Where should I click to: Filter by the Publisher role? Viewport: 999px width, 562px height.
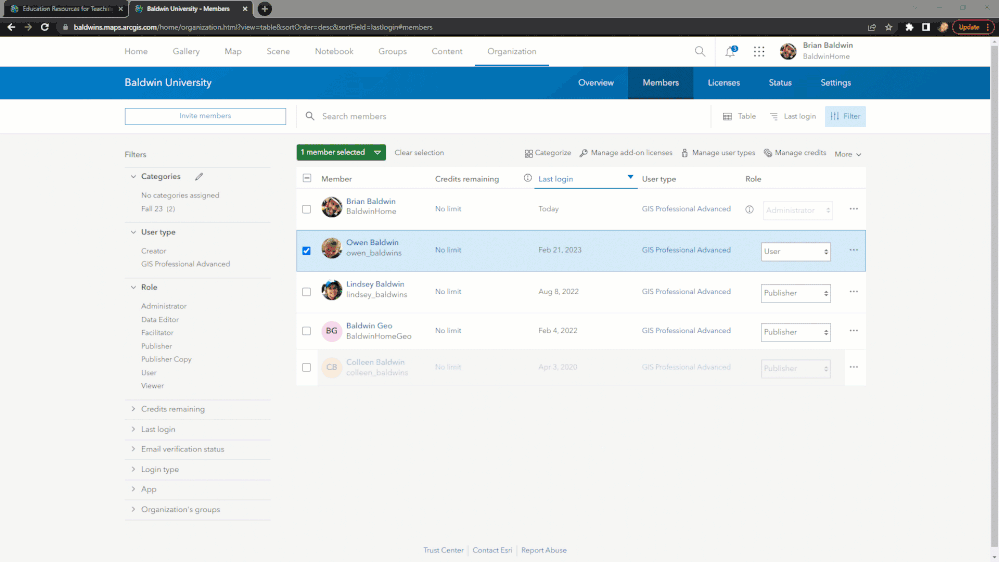[x=157, y=346]
